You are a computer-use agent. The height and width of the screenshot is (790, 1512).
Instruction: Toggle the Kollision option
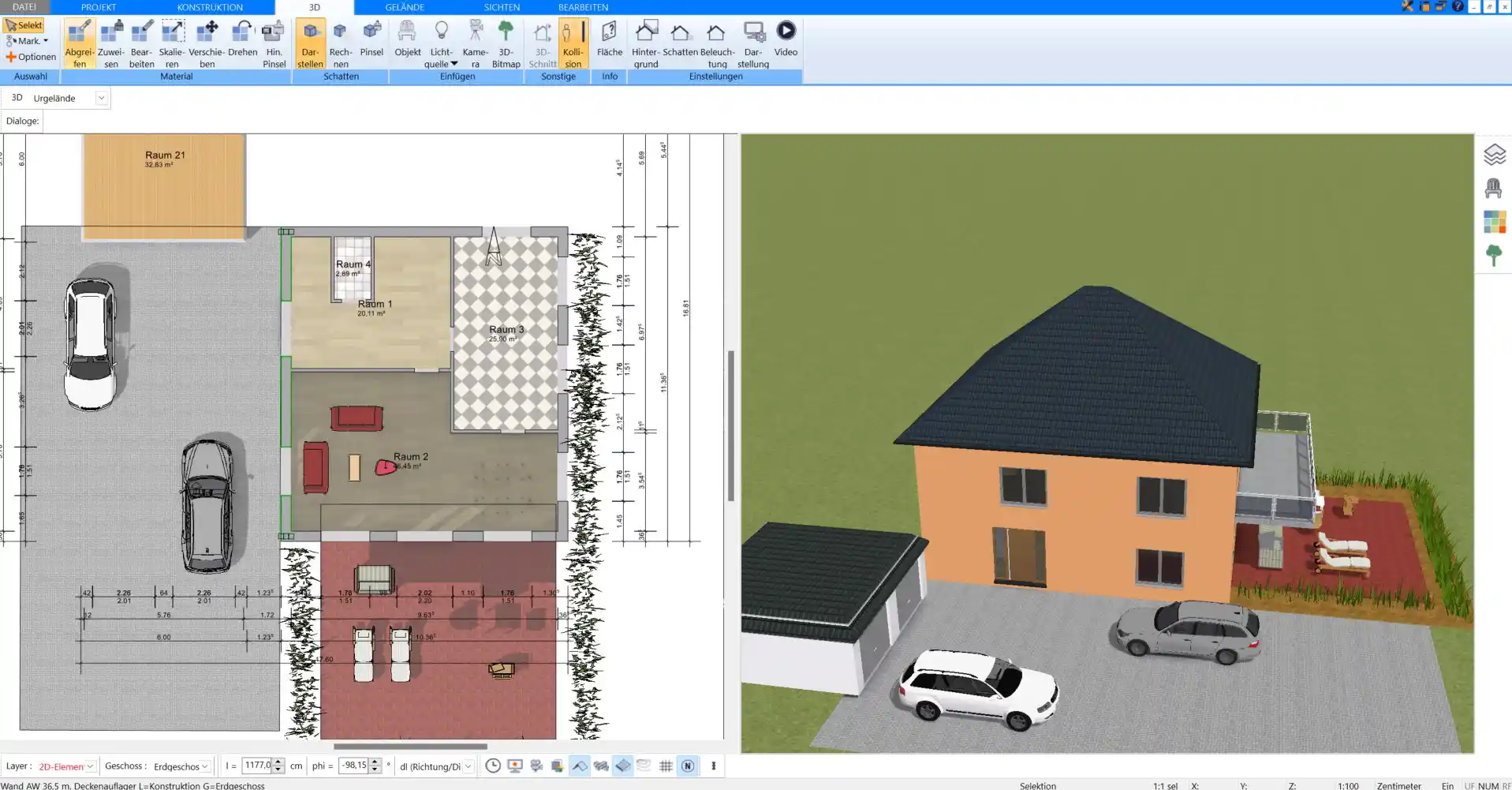573,43
